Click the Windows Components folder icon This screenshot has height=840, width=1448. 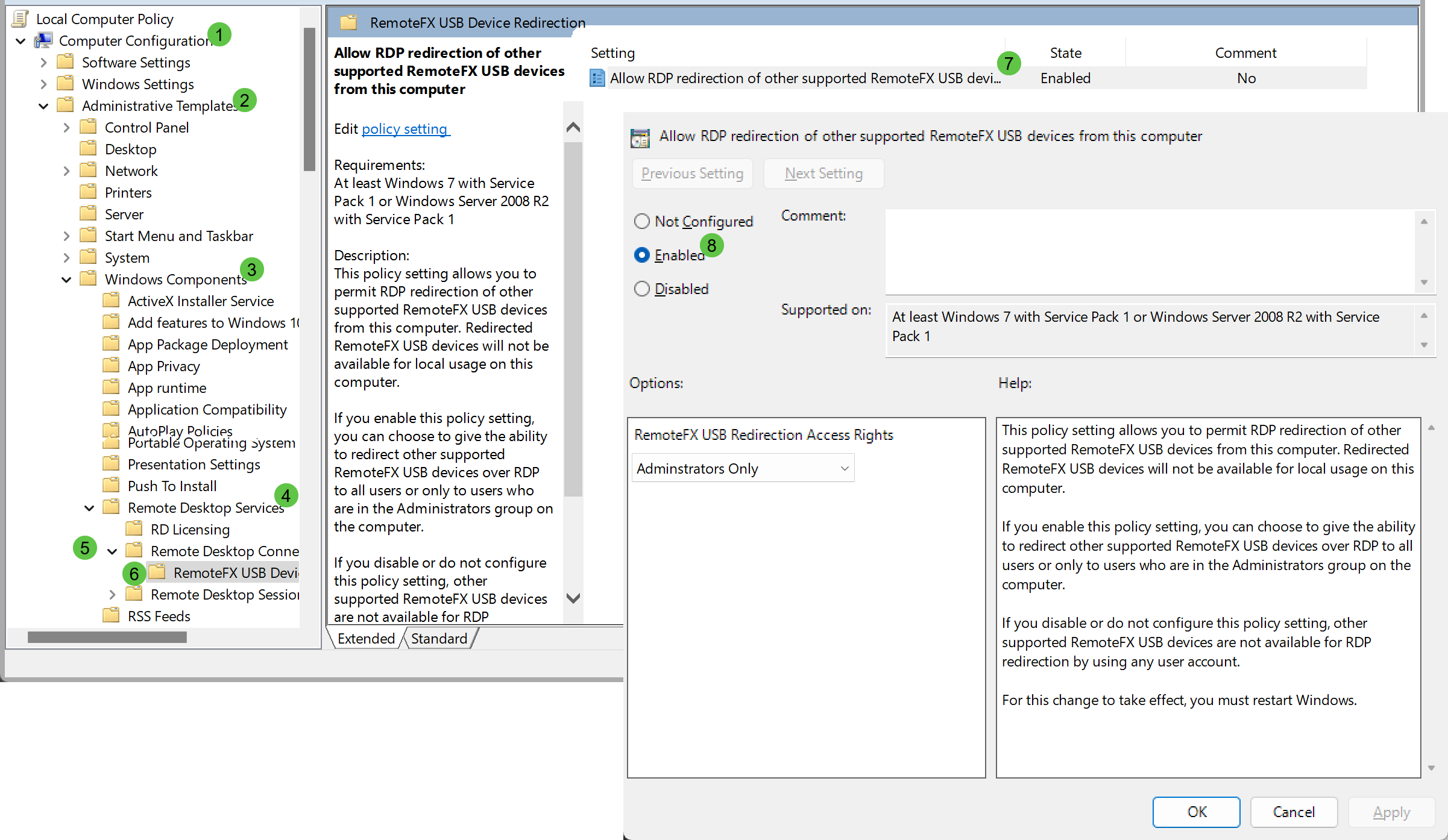(88, 279)
